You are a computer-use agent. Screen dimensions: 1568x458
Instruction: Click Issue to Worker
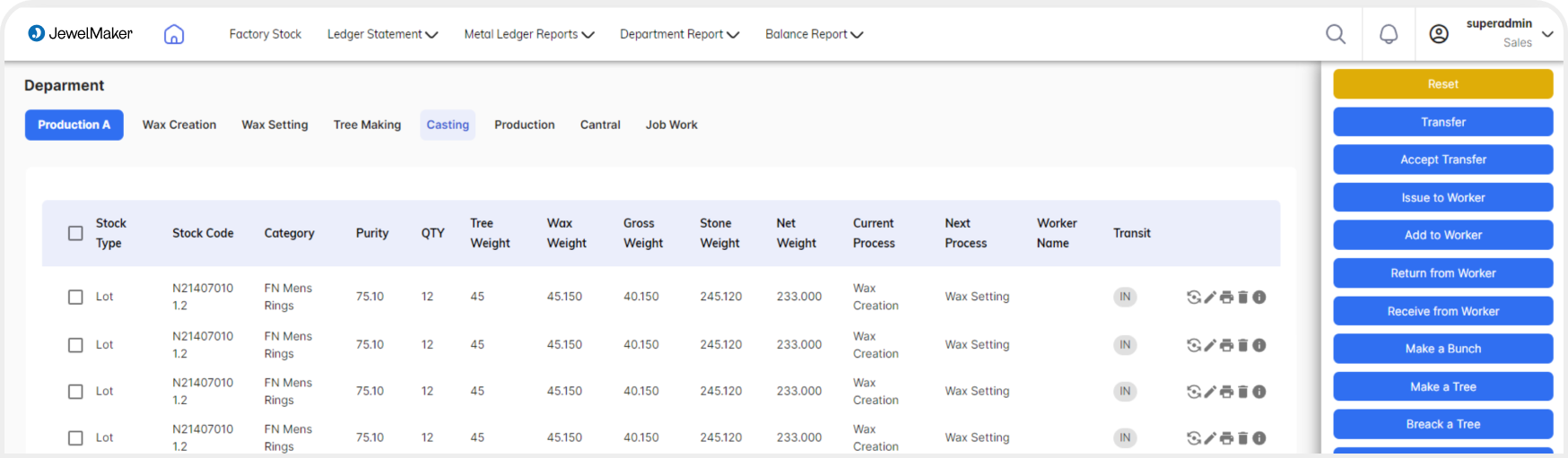[x=1443, y=197]
